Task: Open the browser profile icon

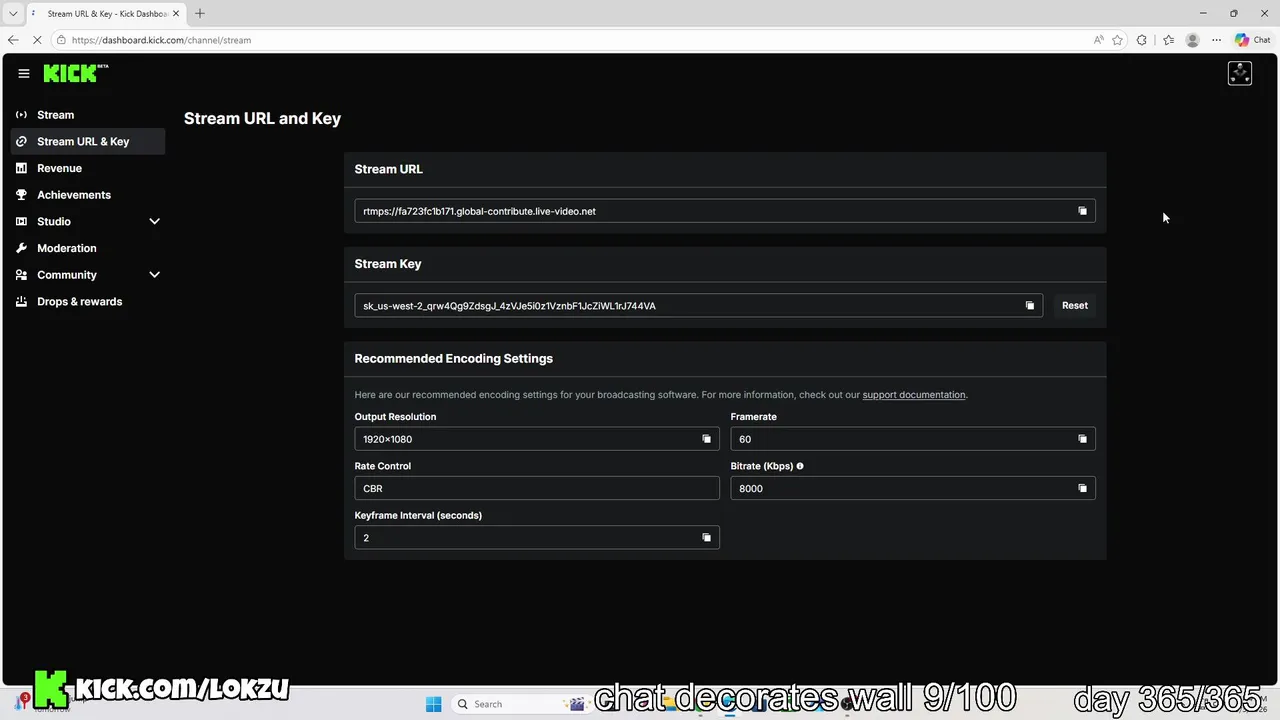Action: (x=1192, y=40)
